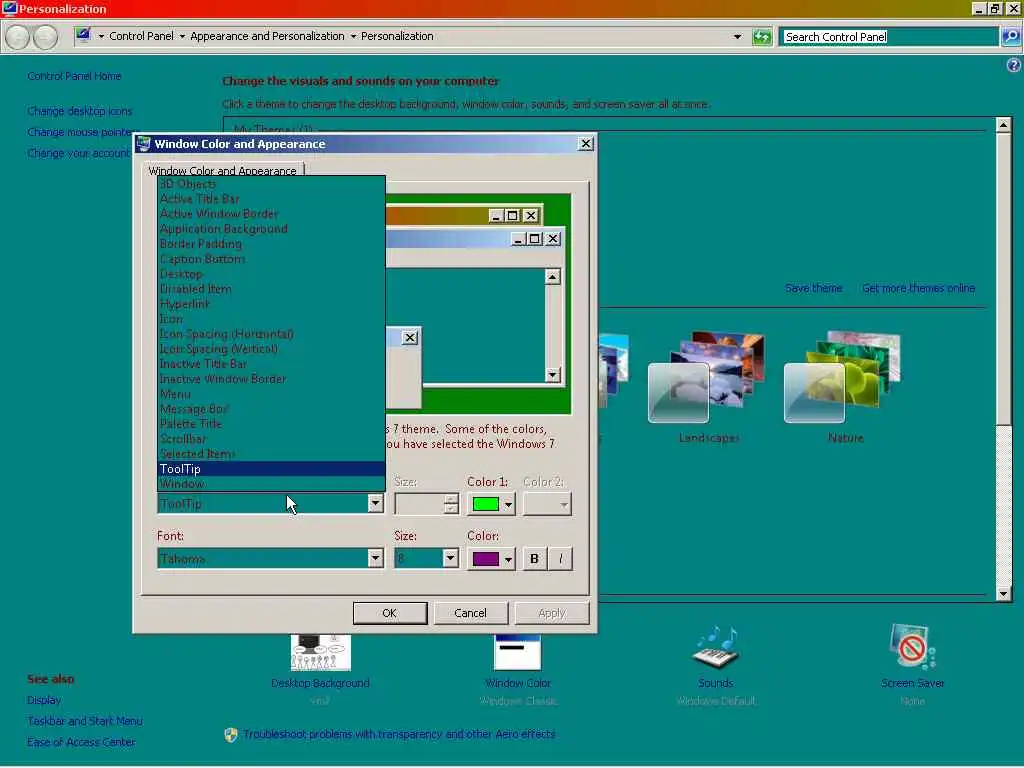The image size is (1024, 768).
Task: Select Scrollbar in the item list
Action: pos(271,440)
